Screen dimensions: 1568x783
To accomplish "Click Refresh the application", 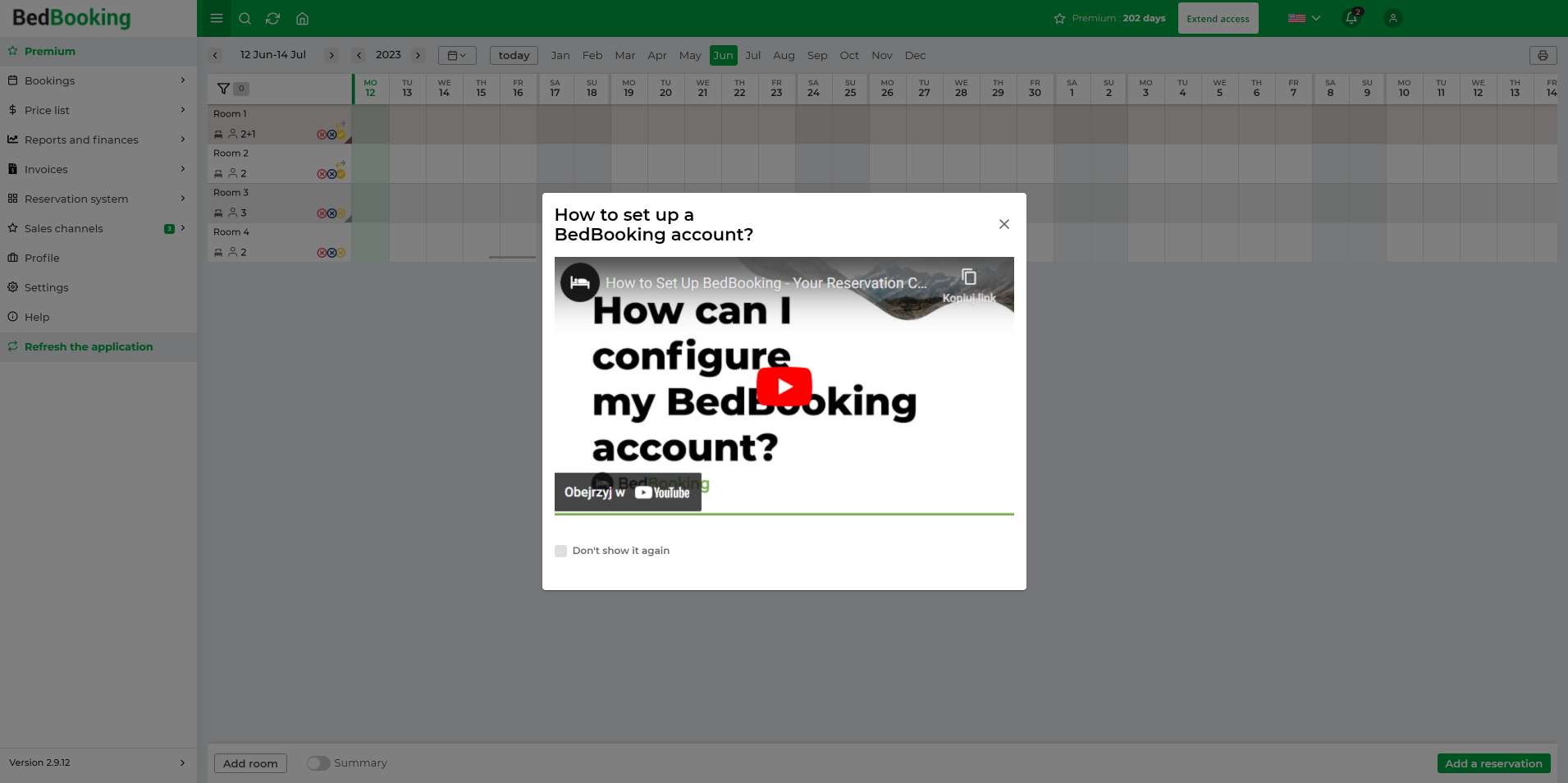I will [98, 346].
